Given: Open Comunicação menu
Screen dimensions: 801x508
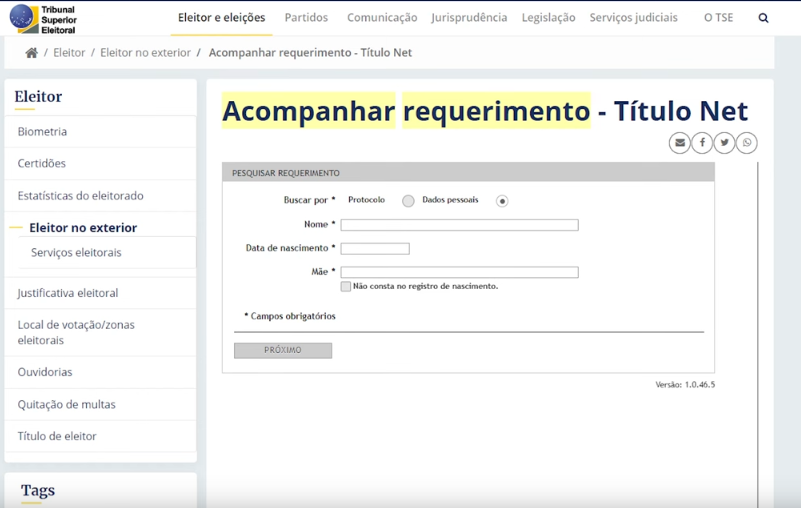Looking at the screenshot, I should coord(382,18).
